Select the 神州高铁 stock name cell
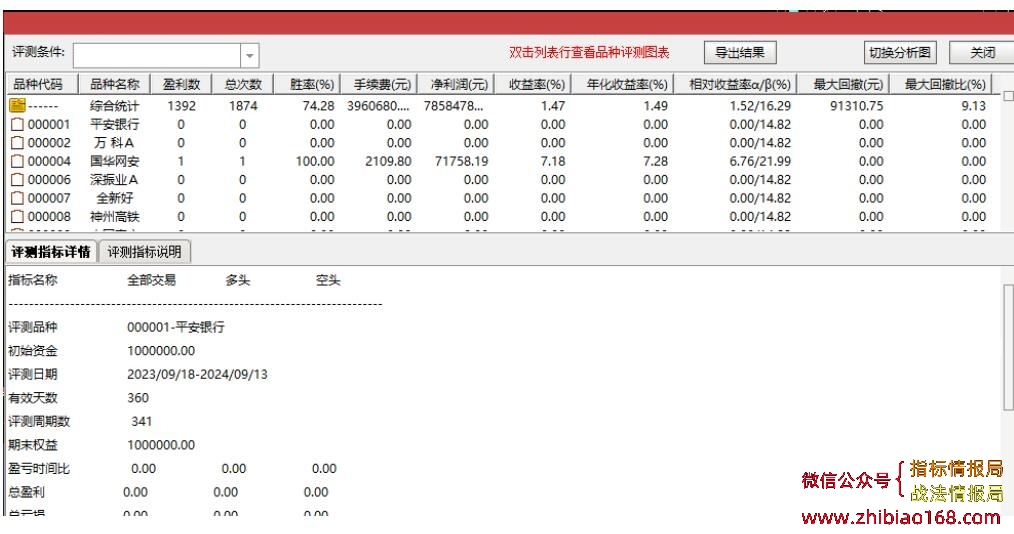 [114, 216]
